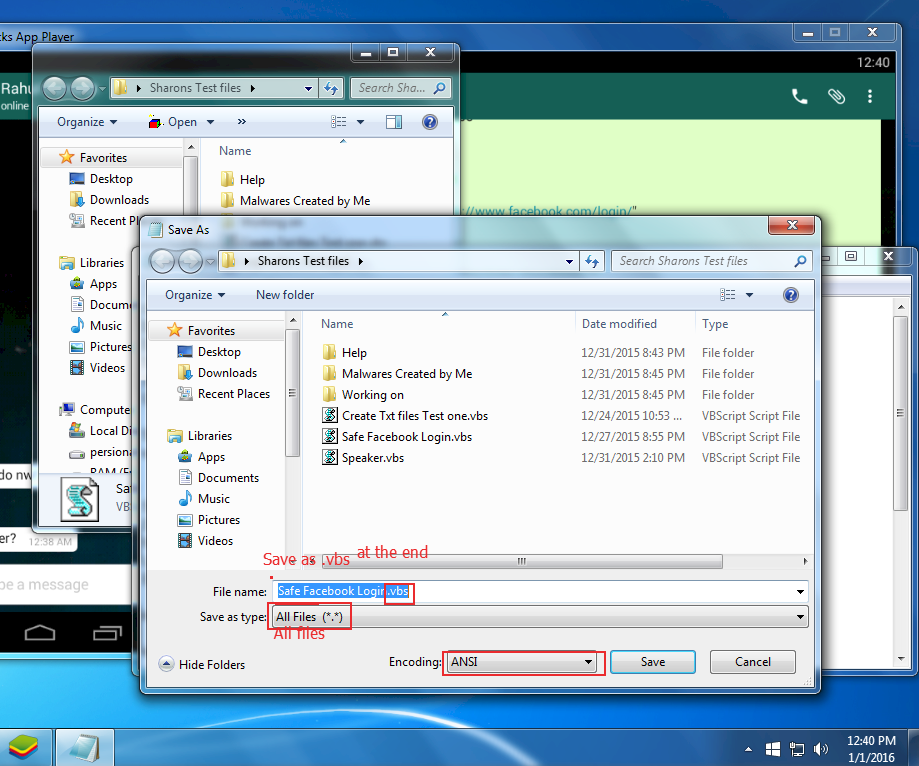Viewport: 919px width, 766px height.
Task: Click the Save button in Save As dialog
Action: pyautogui.click(x=652, y=662)
